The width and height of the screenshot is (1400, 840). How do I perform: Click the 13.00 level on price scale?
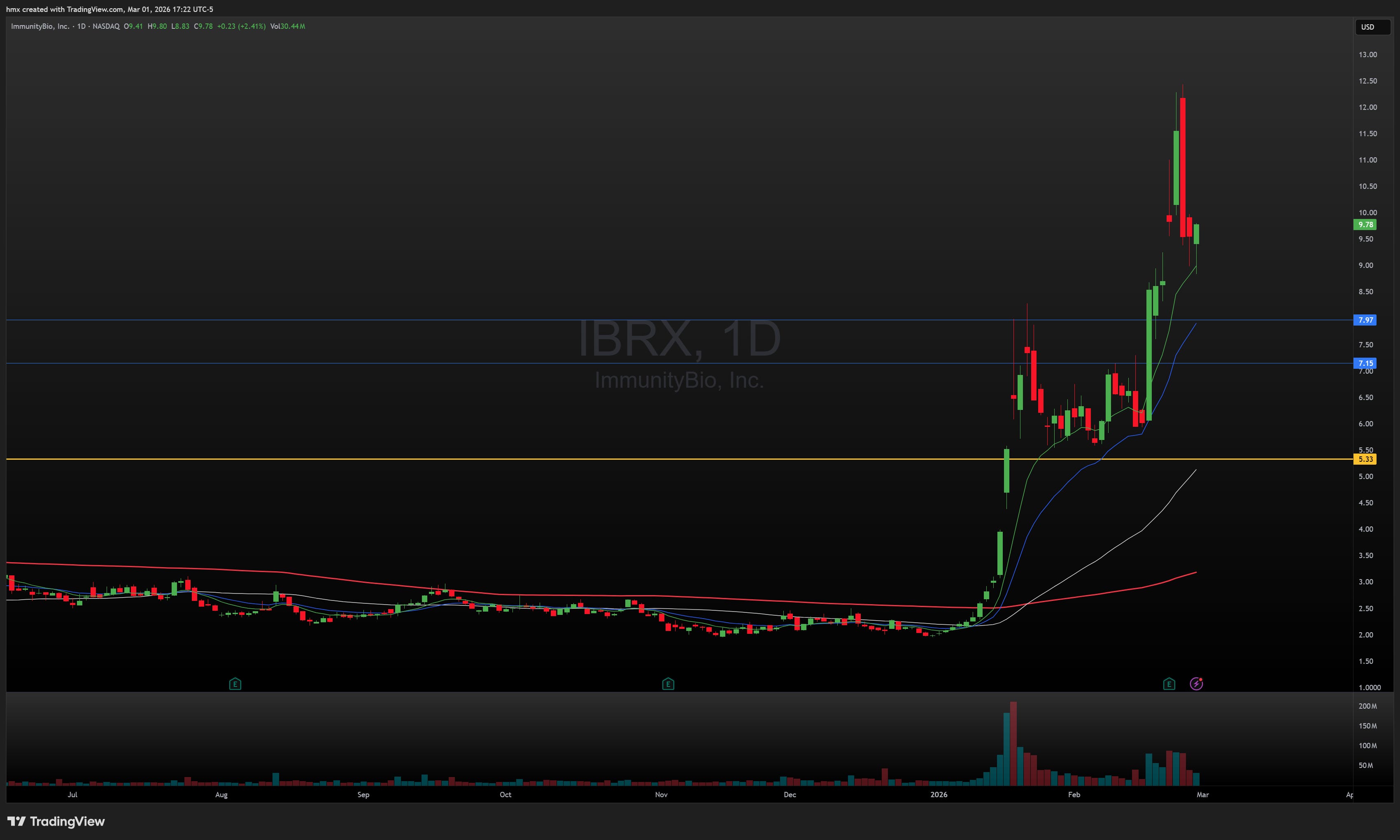pos(1368,54)
